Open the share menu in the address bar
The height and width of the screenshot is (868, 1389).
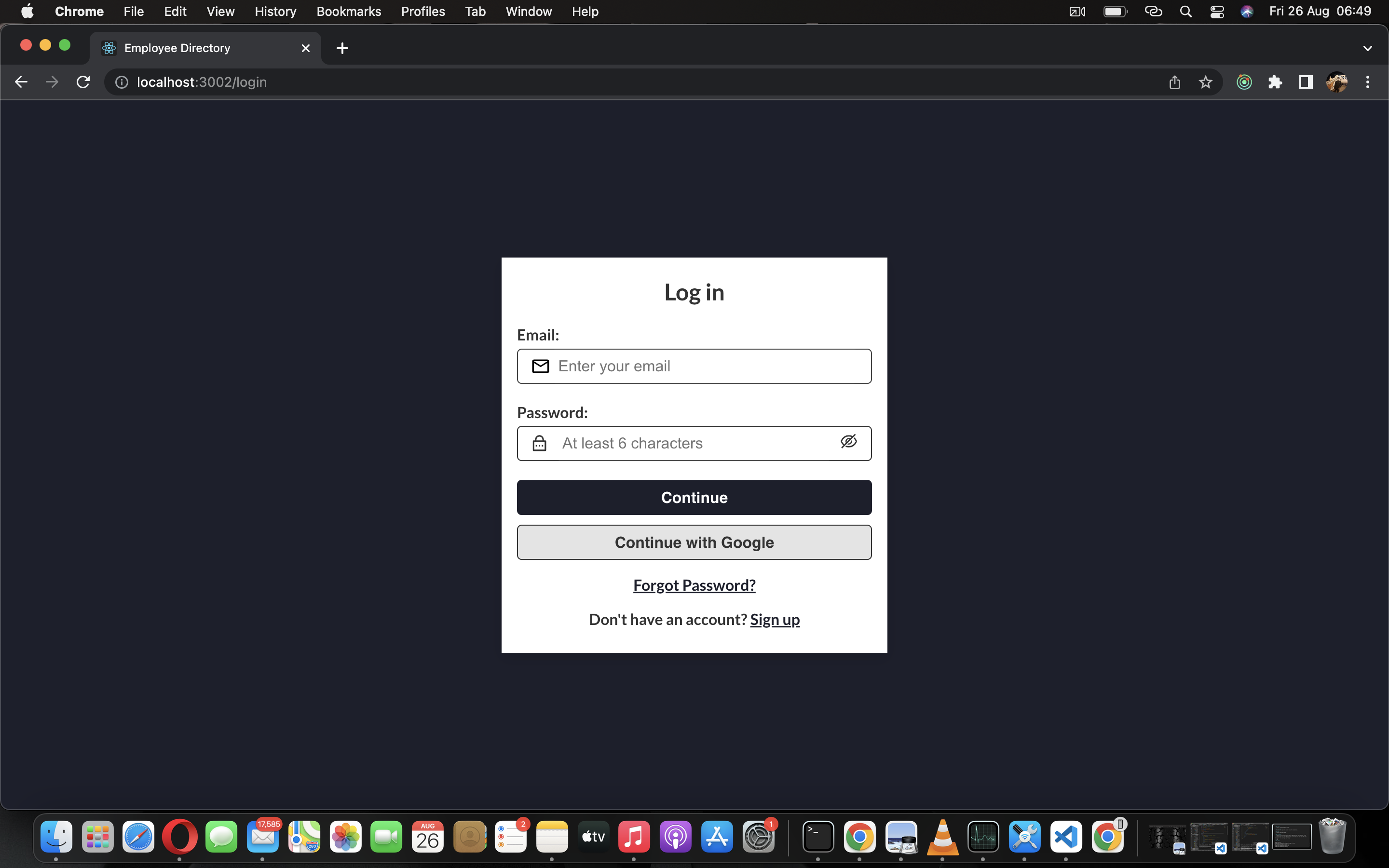click(1174, 82)
